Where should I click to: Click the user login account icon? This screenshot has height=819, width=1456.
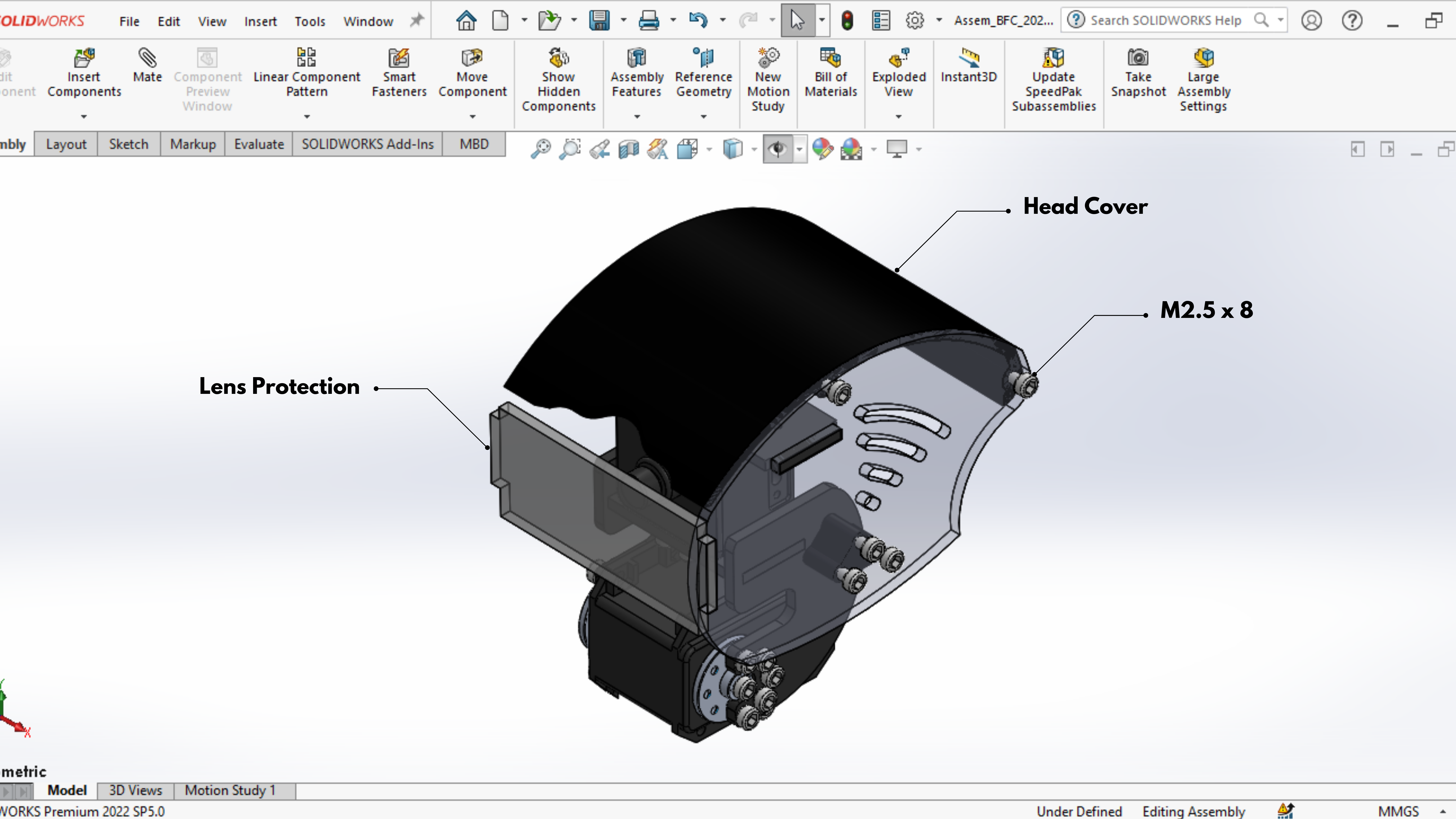pyautogui.click(x=1311, y=21)
